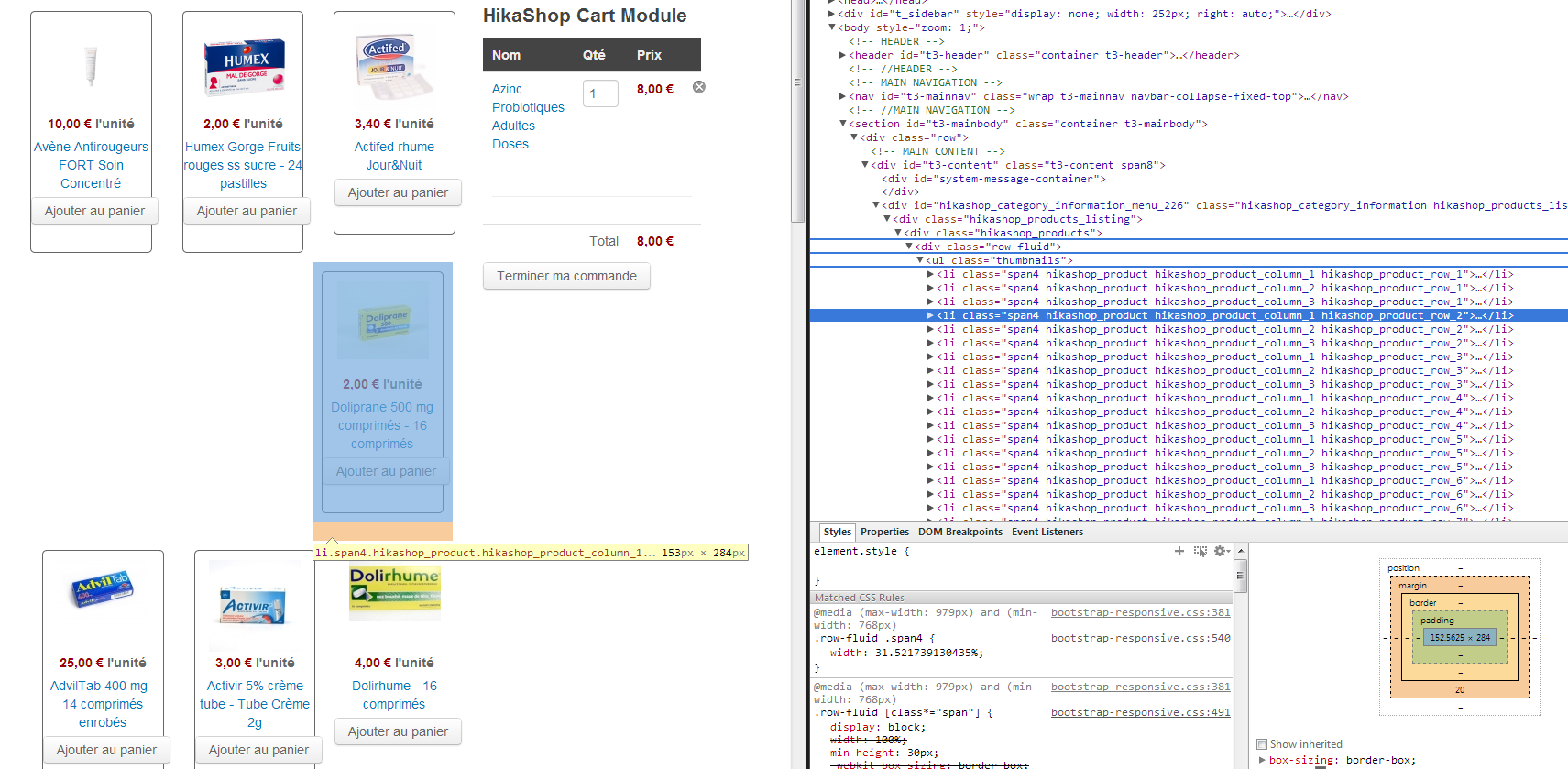The image size is (1568, 769).
Task: Collapse the body element node
Action: (x=831, y=27)
